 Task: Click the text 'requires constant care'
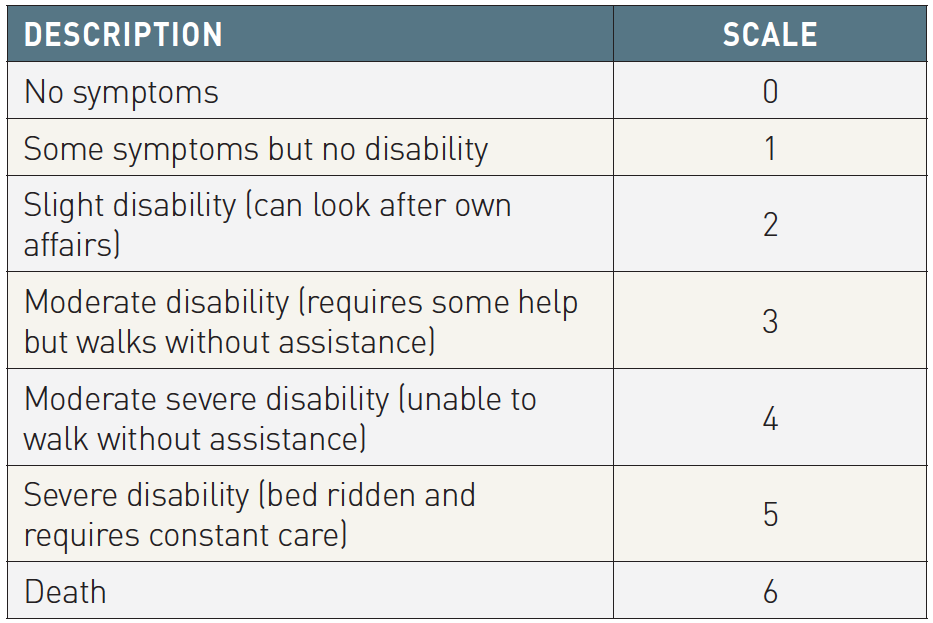pyautogui.click(x=181, y=536)
